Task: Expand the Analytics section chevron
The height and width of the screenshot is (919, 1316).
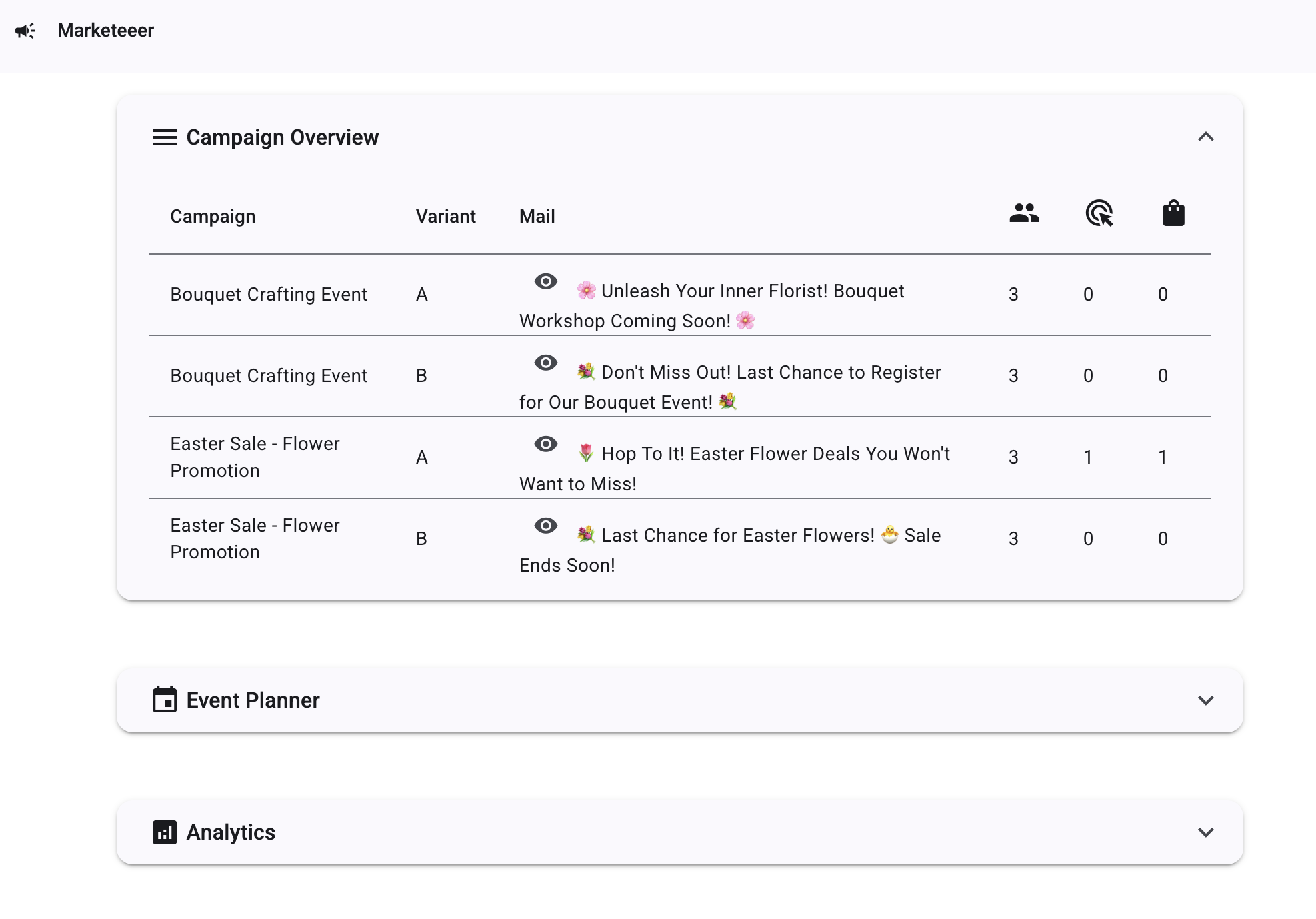Action: (1205, 832)
